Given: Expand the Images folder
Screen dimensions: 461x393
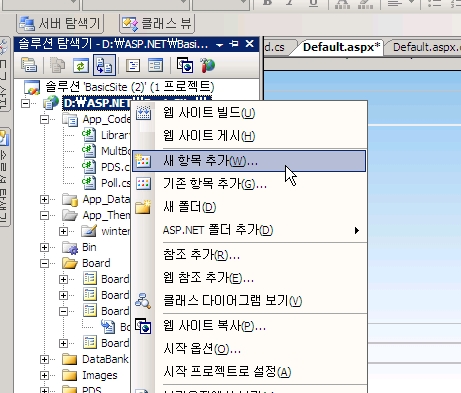Looking at the screenshot, I should coord(44,375).
